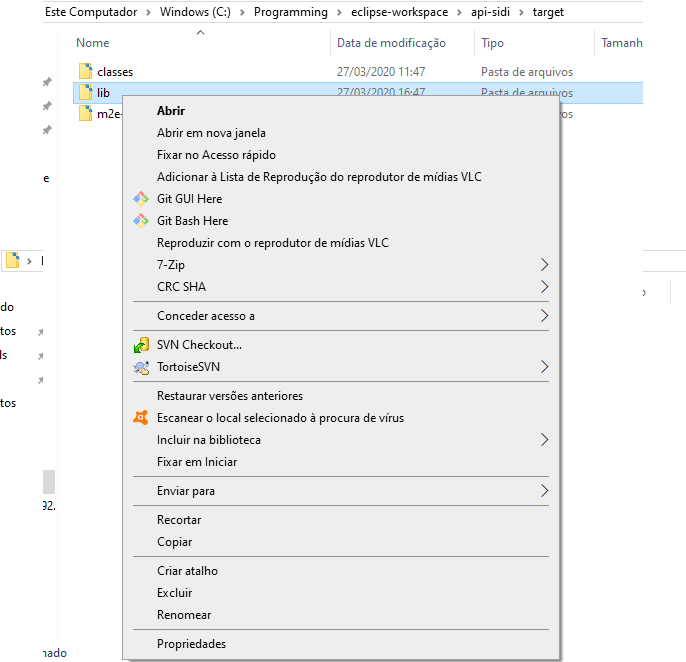Viewport: 686px width, 662px height.
Task: Click the classes folder icon
Action: click(x=86, y=72)
